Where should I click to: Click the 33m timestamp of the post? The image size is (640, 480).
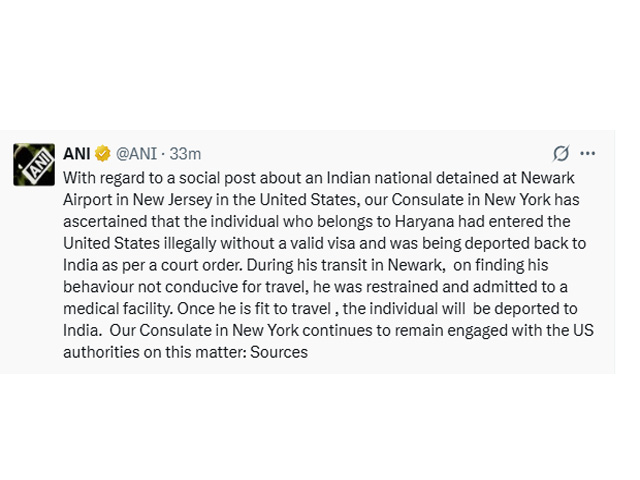pyautogui.click(x=187, y=153)
